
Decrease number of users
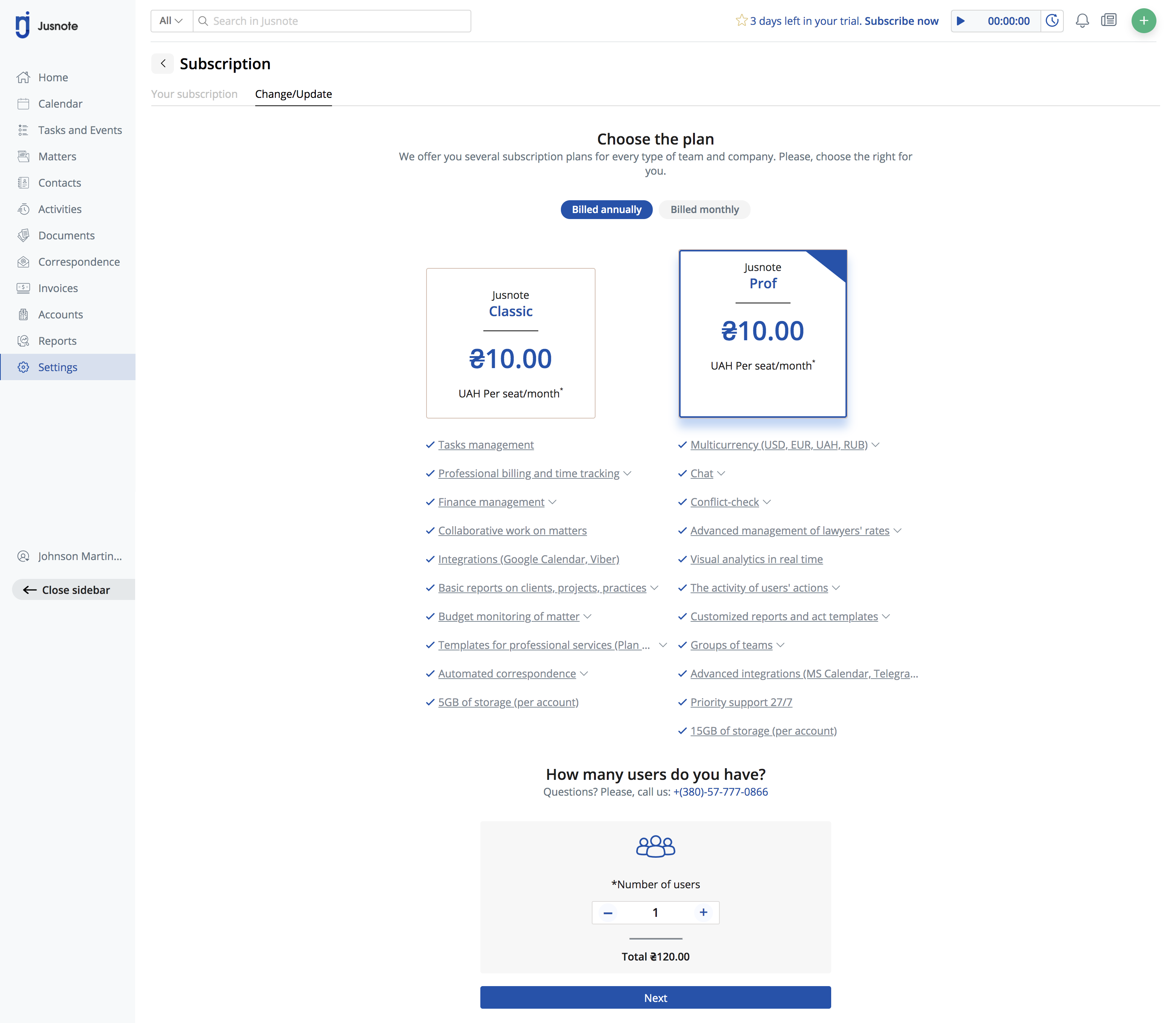click(x=608, y=912)
